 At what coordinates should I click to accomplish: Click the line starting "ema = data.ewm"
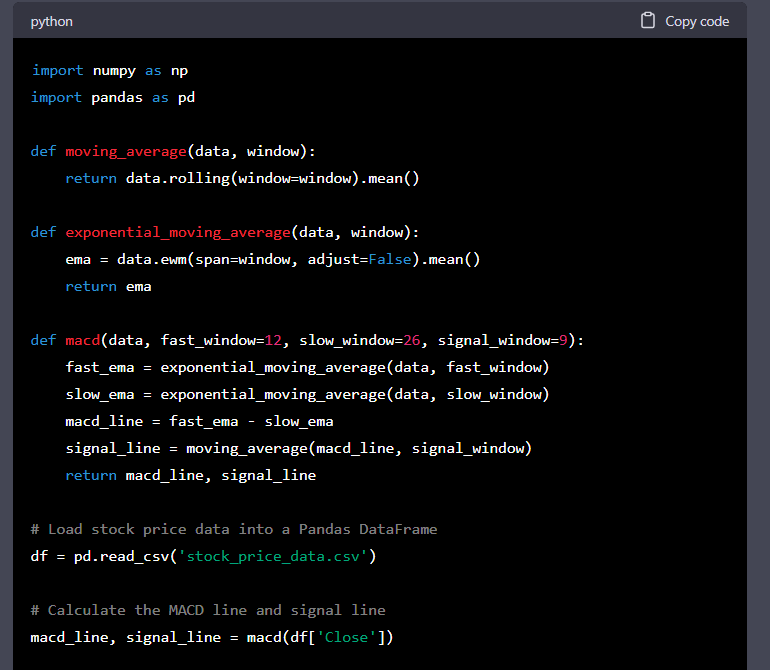(x=273, y=259)
